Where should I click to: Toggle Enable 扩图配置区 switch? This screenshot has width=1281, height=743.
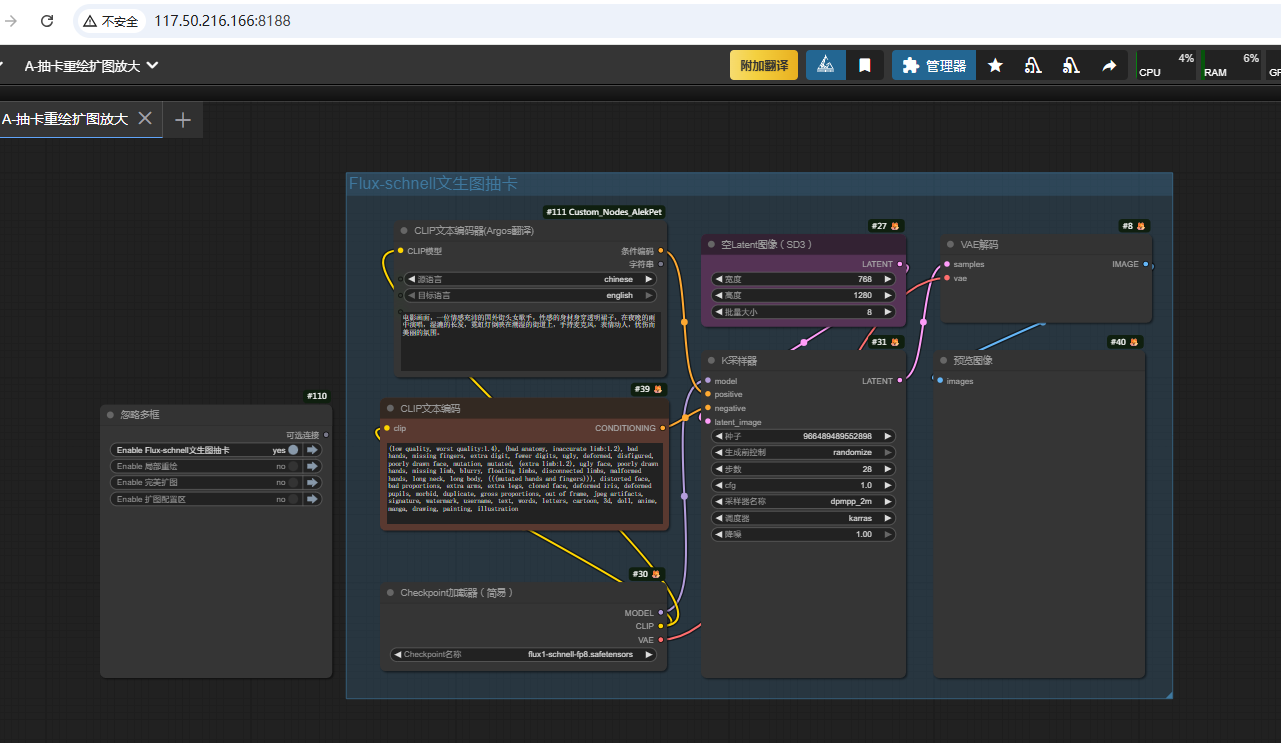293,498
